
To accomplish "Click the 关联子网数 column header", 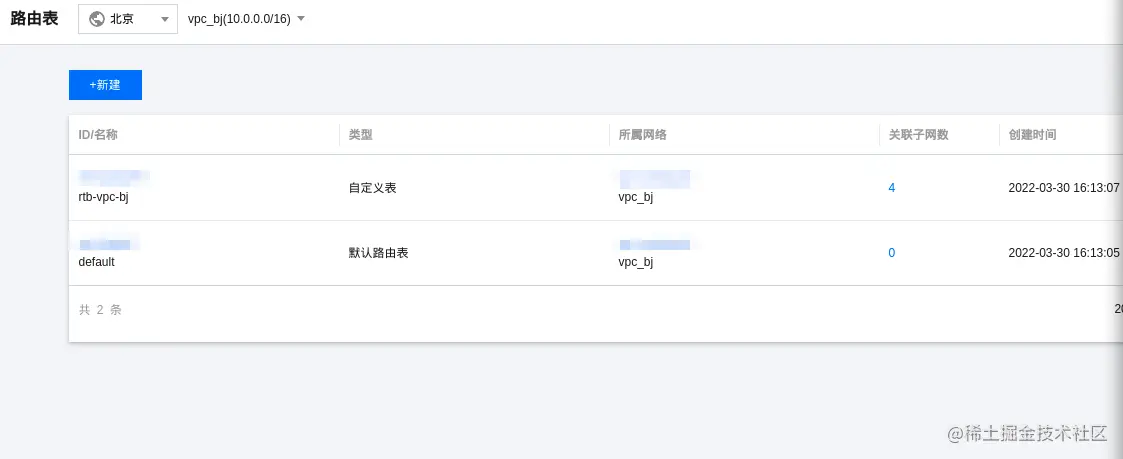I will [x=918, y=135].
